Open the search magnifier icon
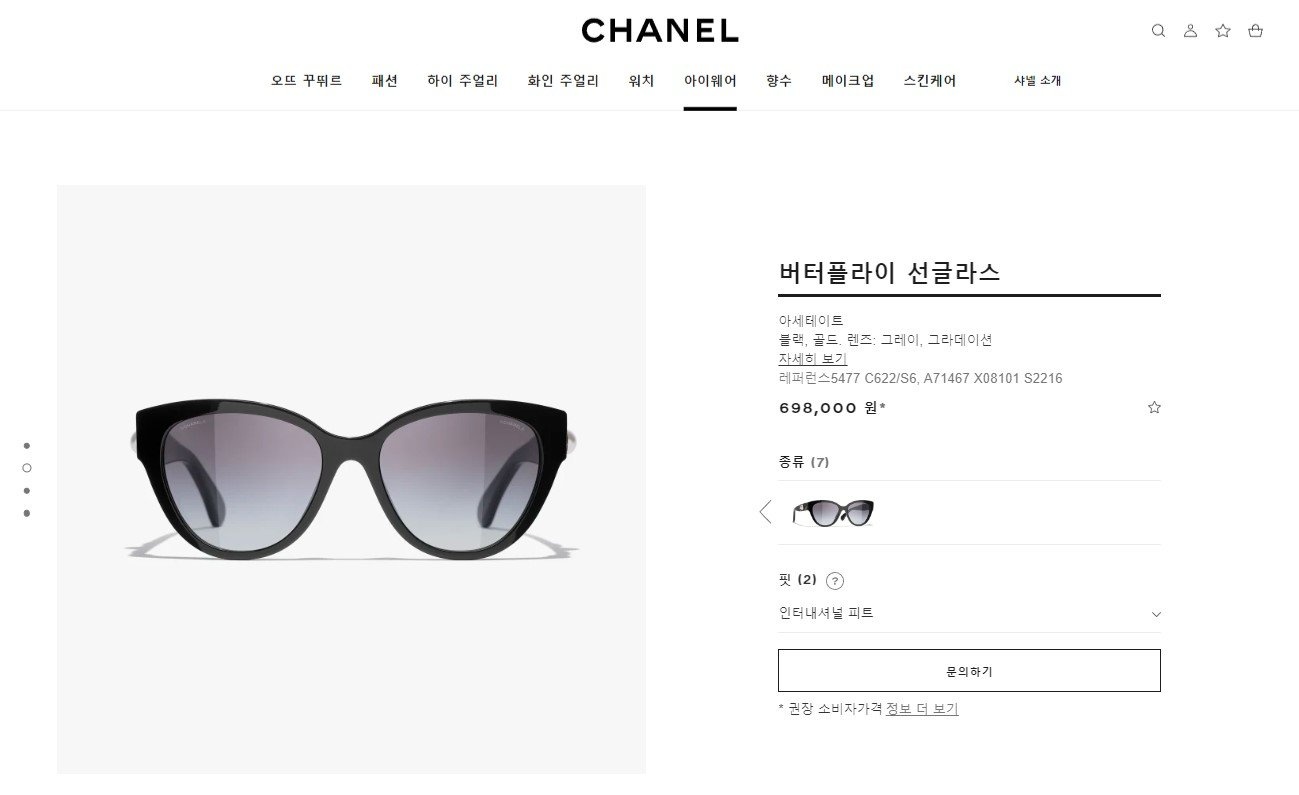 tap(1158, 31)
